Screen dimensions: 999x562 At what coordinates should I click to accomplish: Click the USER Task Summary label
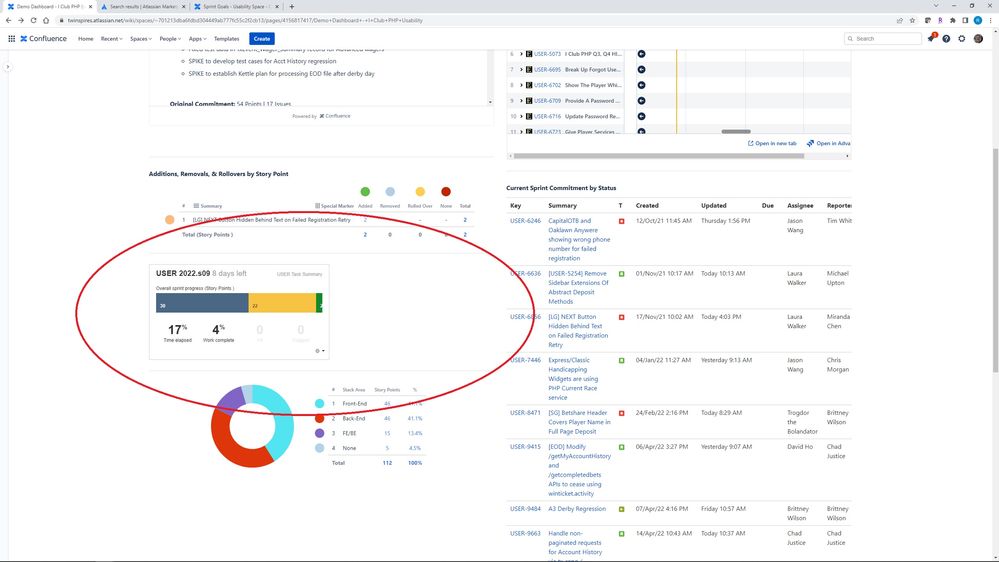tap(299, 274)
